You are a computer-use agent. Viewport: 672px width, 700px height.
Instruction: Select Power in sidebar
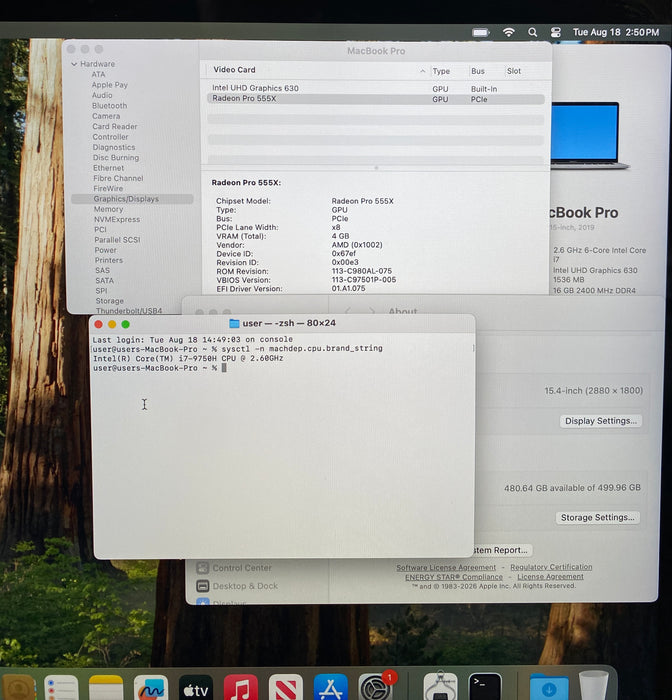pos(105,250)
